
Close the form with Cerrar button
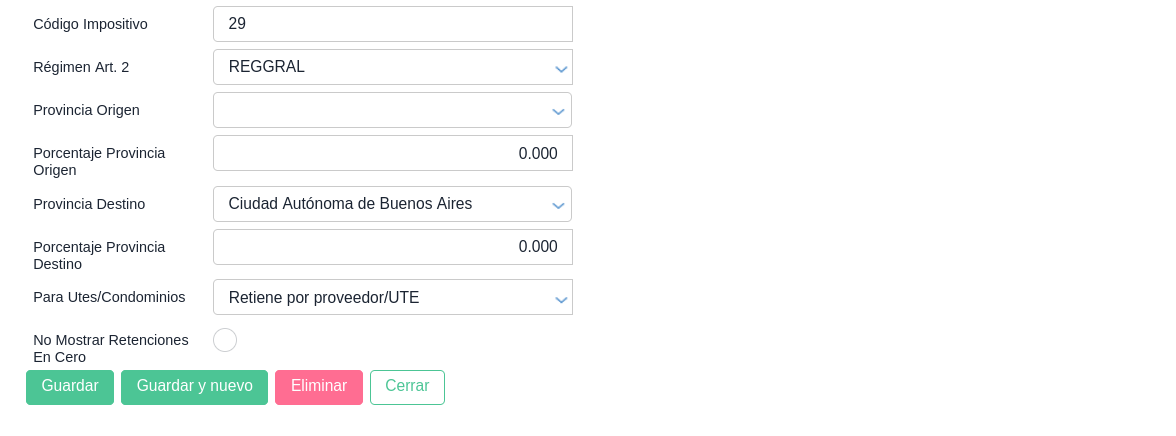pos(407,387)
